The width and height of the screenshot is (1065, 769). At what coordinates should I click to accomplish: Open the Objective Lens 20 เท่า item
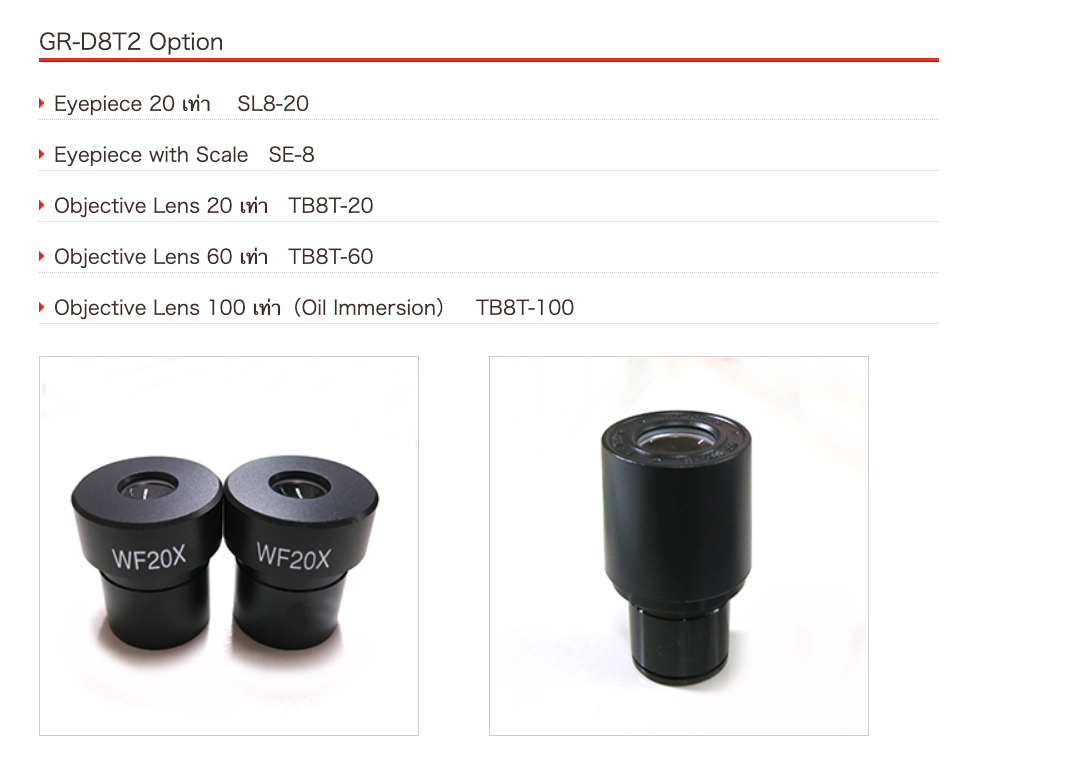(x=161, y=206)
